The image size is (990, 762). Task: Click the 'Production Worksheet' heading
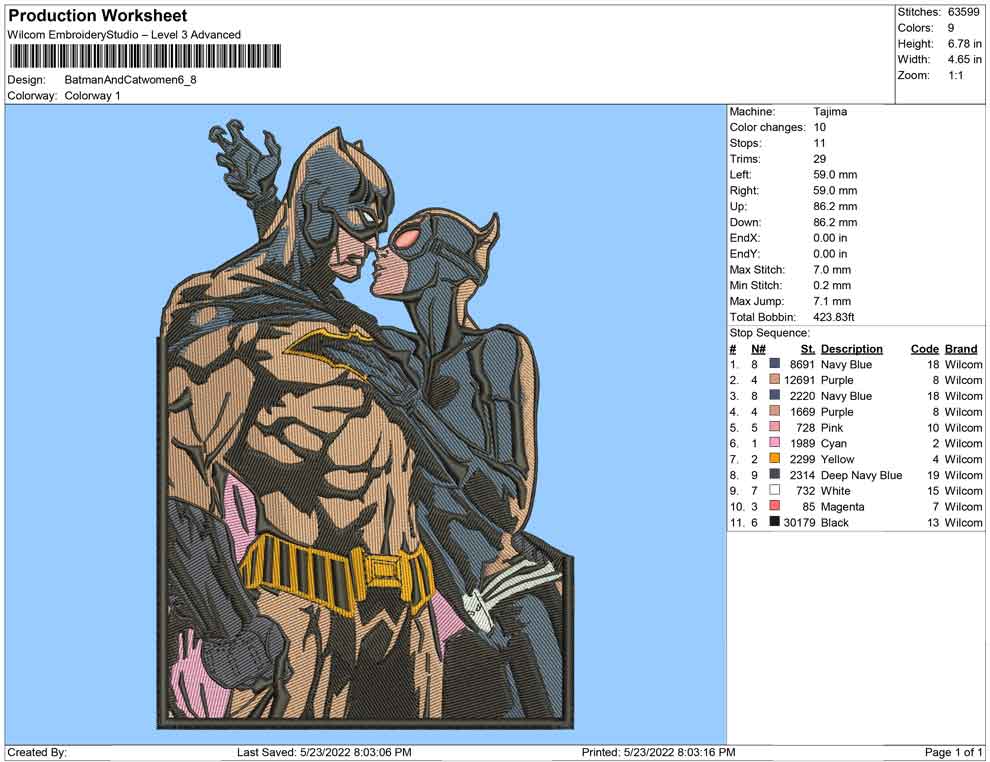(x=98, y=16)
